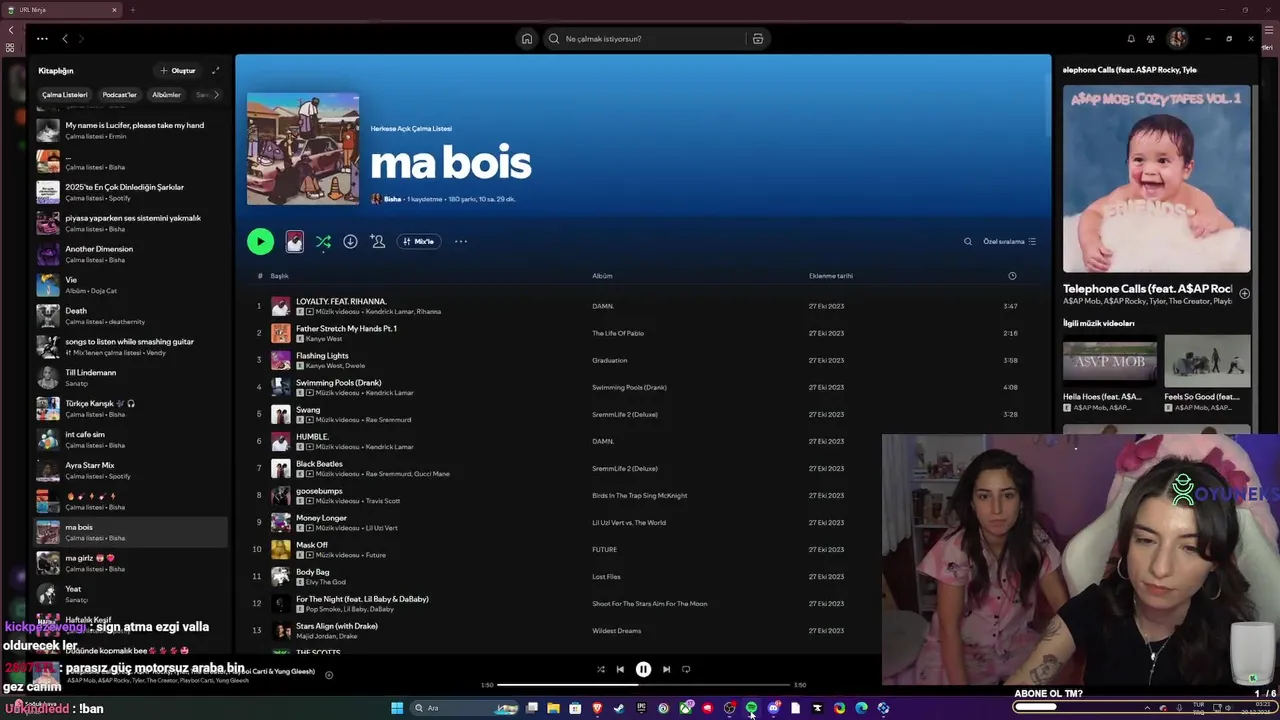Open the notifications bell
Screen dimensions: 1280x720
1131,39
